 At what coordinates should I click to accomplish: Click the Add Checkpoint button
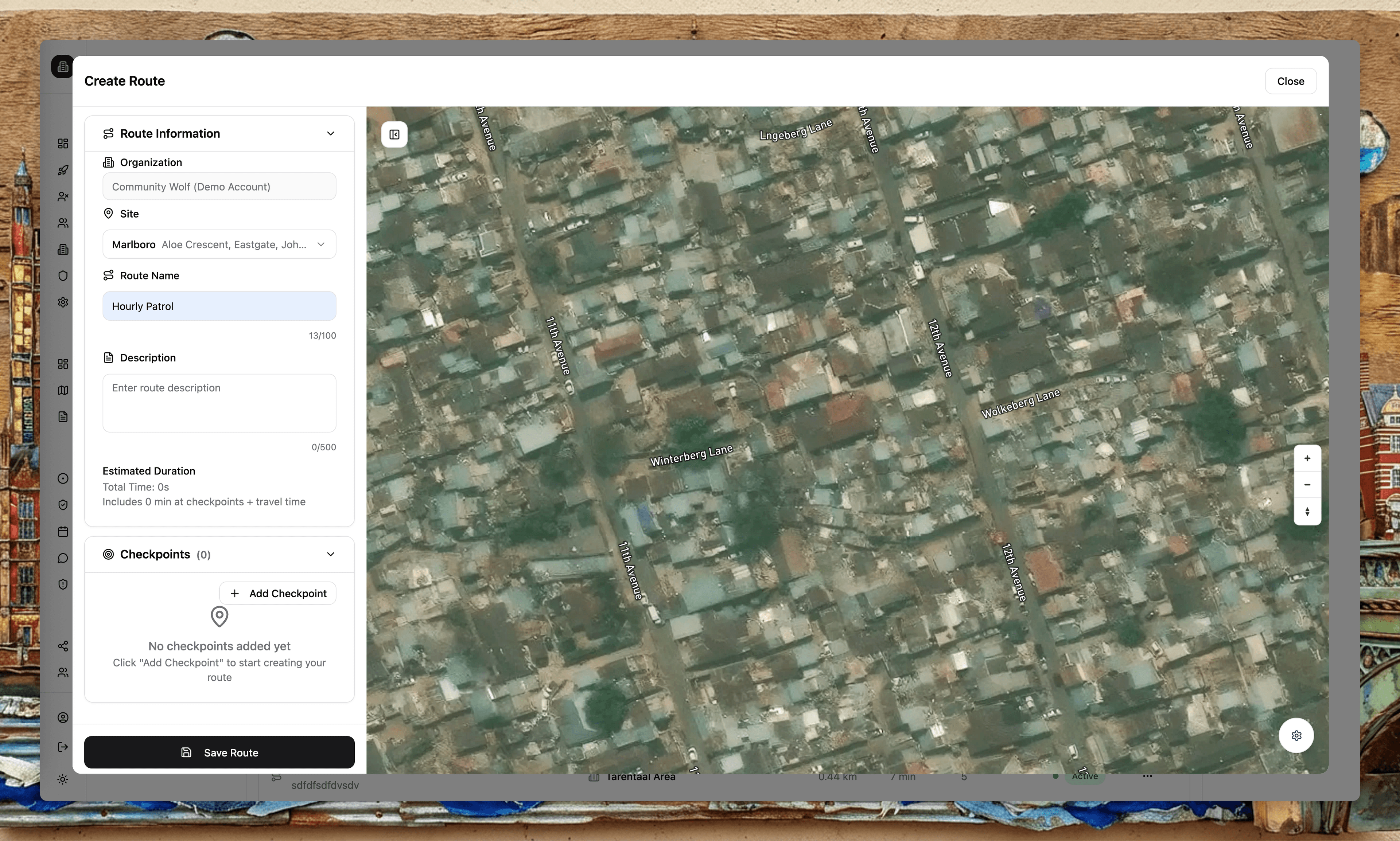pyautogui.click(x=278, y=593)
